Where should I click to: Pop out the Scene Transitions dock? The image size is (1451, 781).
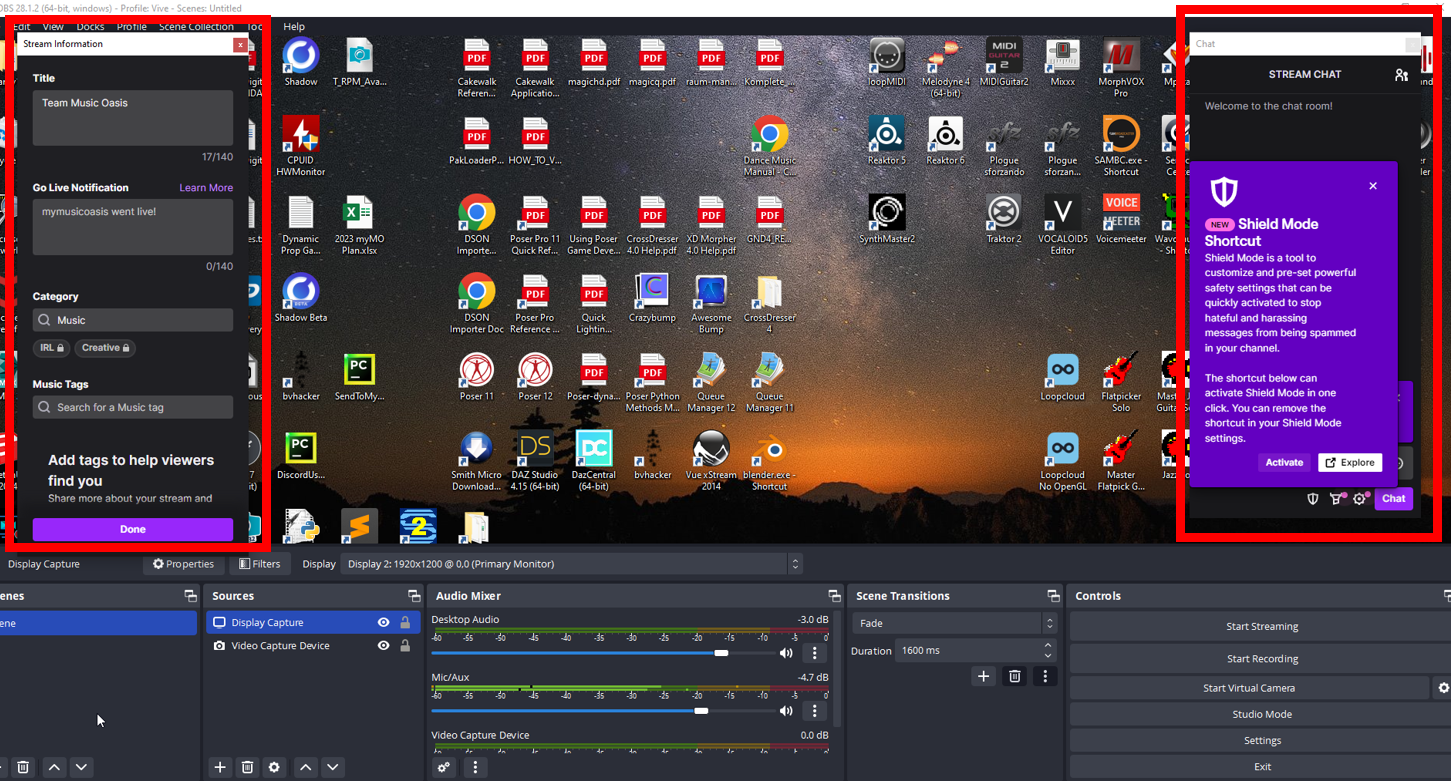point(1052,596)
